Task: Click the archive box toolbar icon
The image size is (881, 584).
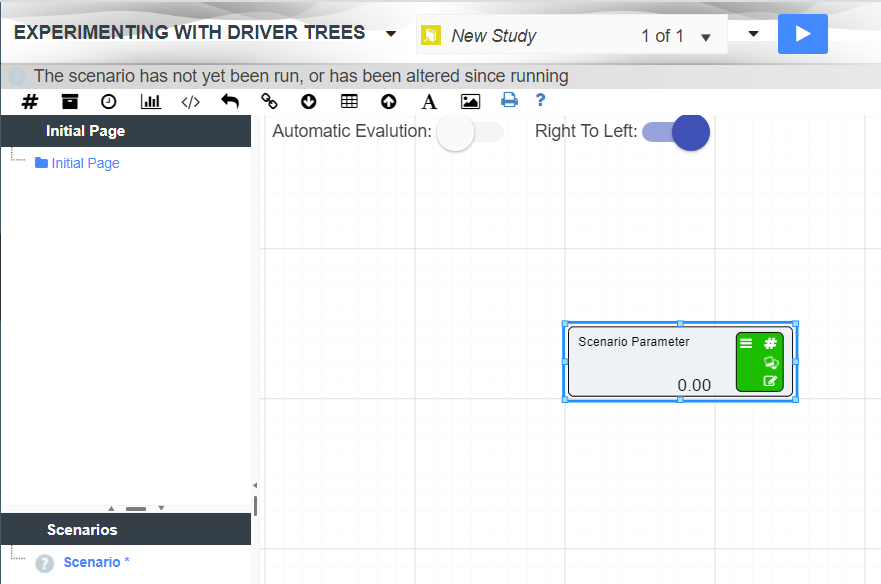Action: coord(69,101)
